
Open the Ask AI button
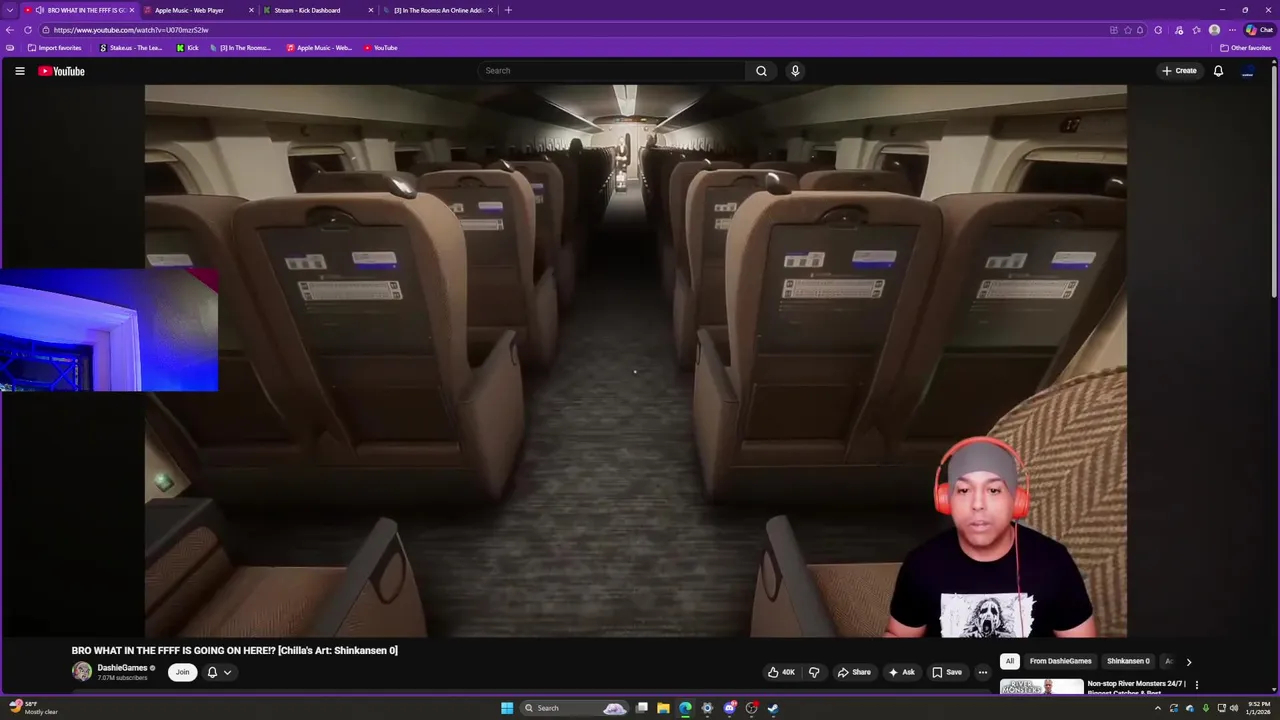tap(901, 672)
